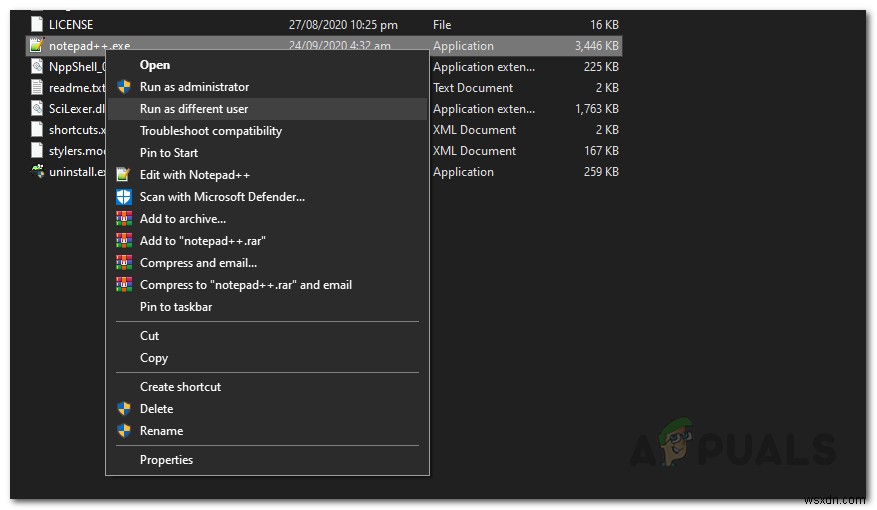Choose Troubleshoot compatibility
The image size is (877, 510).
pos(211,131)
